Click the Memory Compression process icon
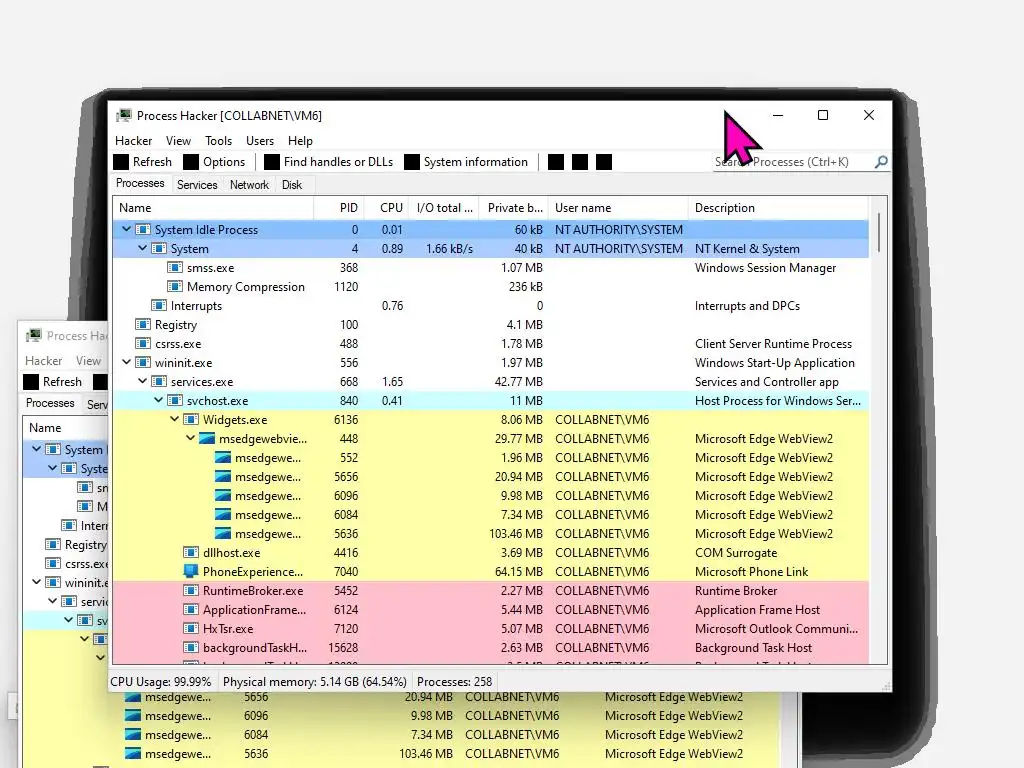The height and width of the screenshot is (768, 1024). [x=174, y=287]
